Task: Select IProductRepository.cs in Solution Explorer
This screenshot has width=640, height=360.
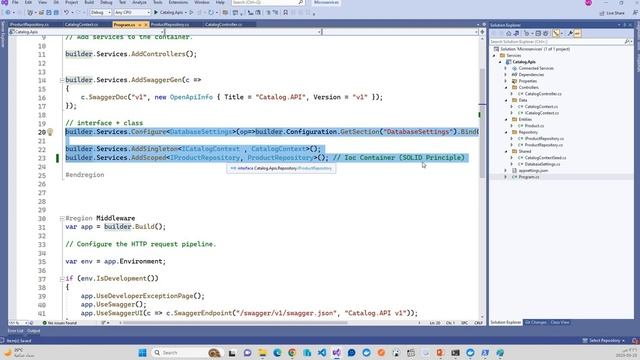Action: click(544, 139)
